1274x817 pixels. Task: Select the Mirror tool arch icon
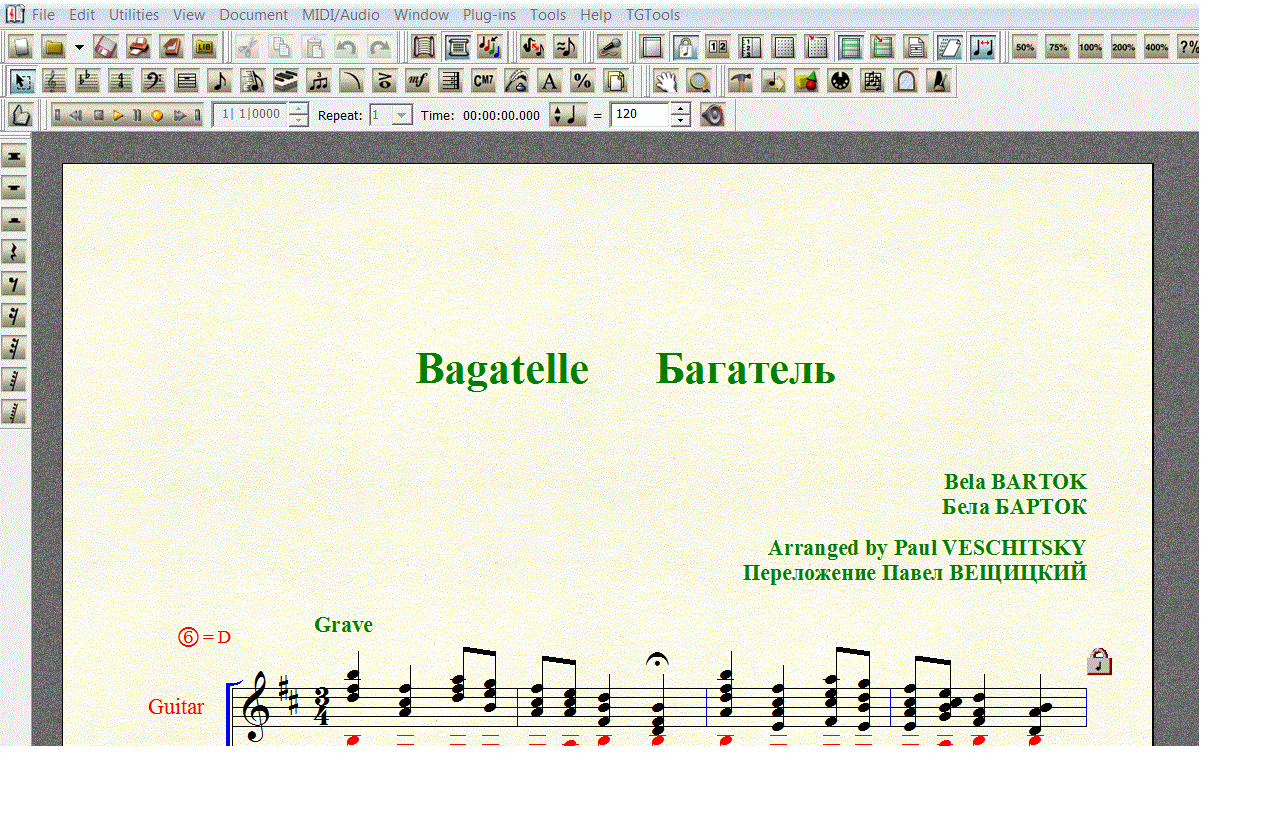tap(906, 81)
